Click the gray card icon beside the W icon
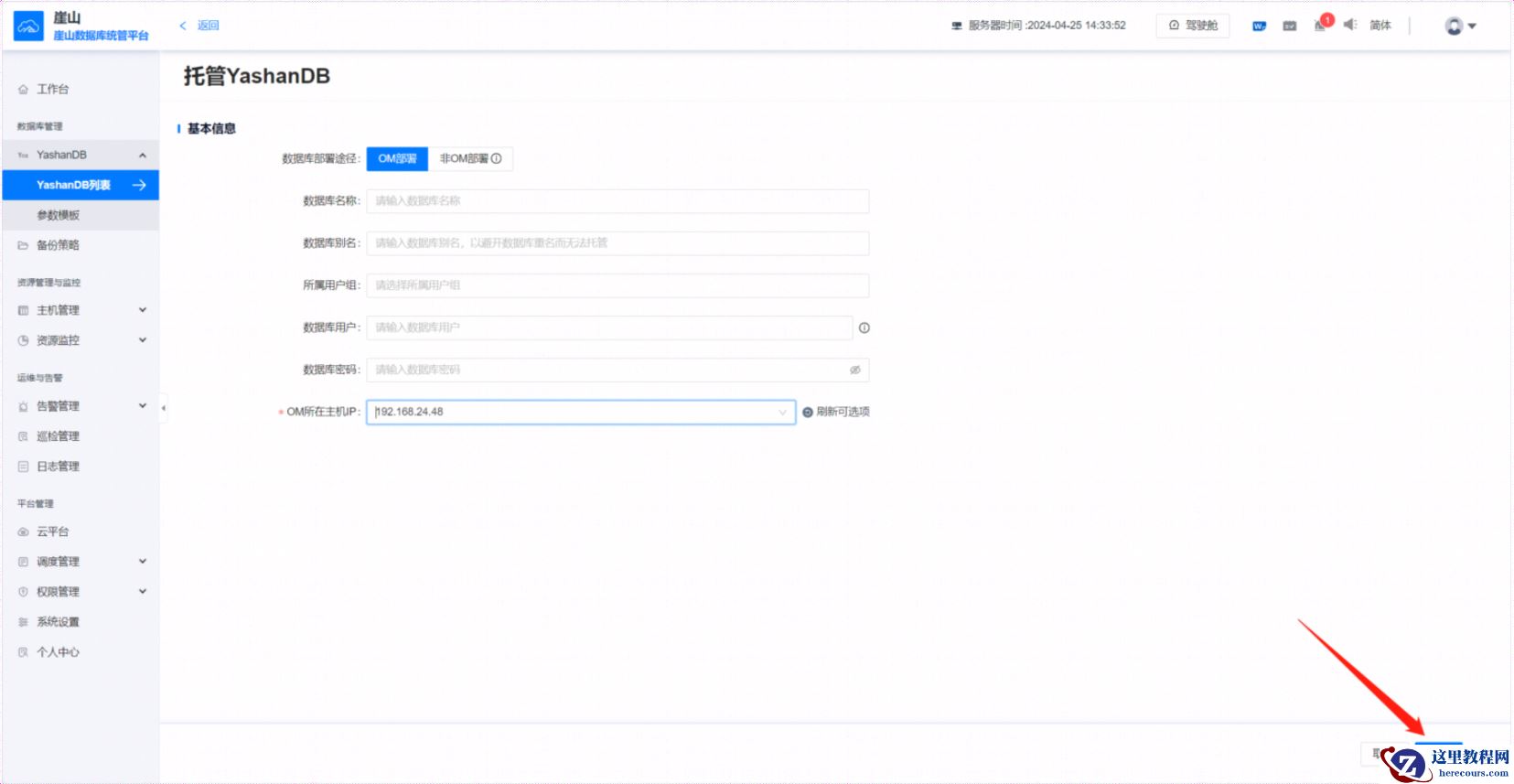This screenshot has width=1514, height=784. click(1290, 26)
